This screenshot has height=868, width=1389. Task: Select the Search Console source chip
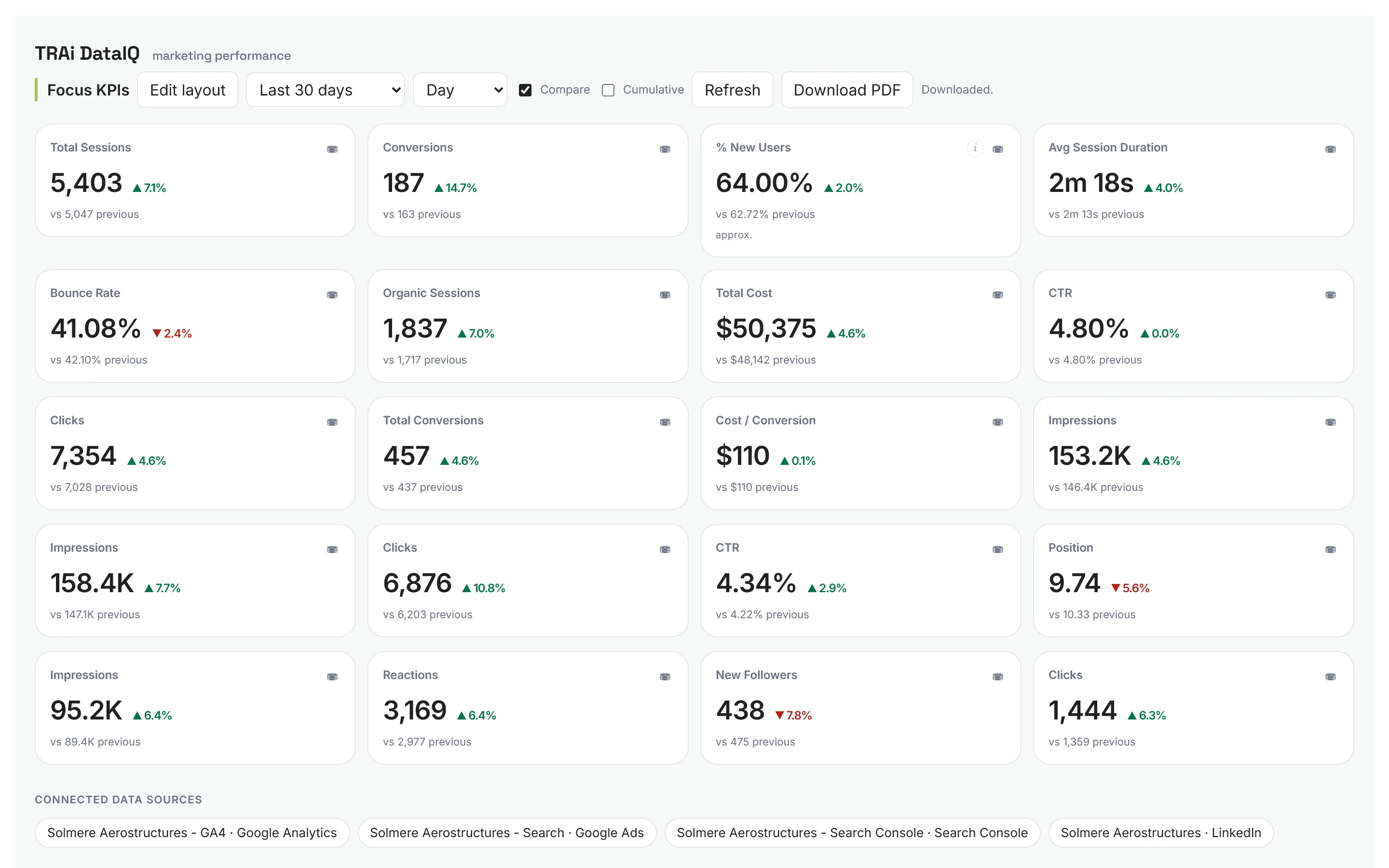coord(852,832)
